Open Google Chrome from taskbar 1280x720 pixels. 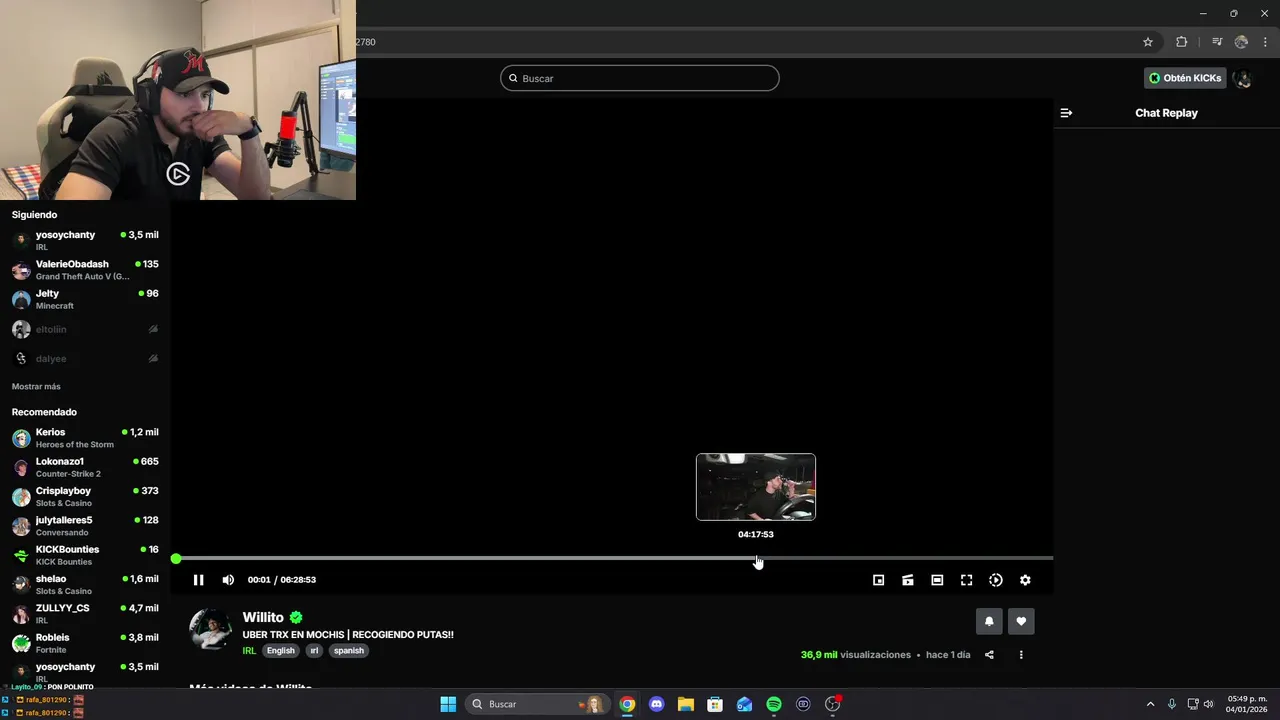(x=627, y=704)
